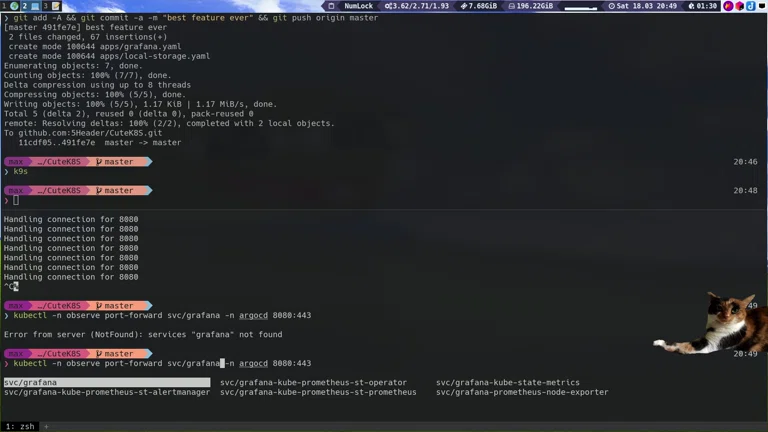Click the empty prompt cursor below k9s
768x432 pixels.
16,200
